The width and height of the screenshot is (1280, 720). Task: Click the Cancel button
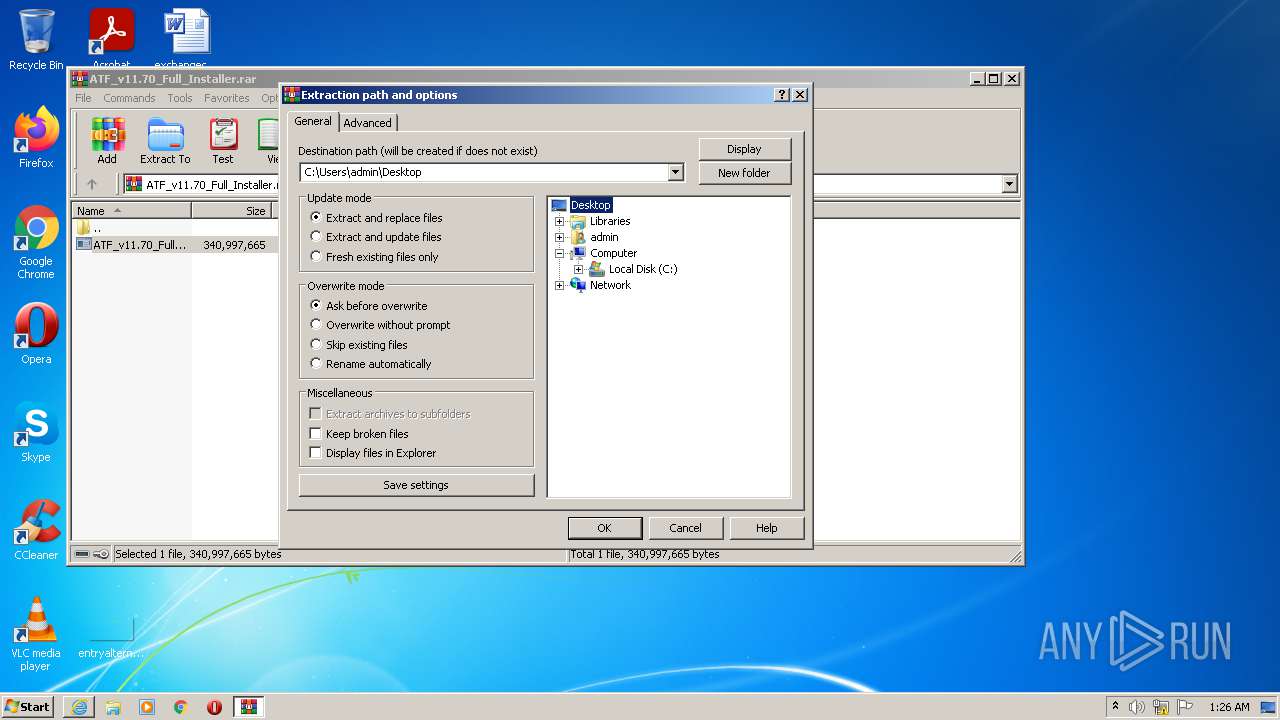(685, 528)
